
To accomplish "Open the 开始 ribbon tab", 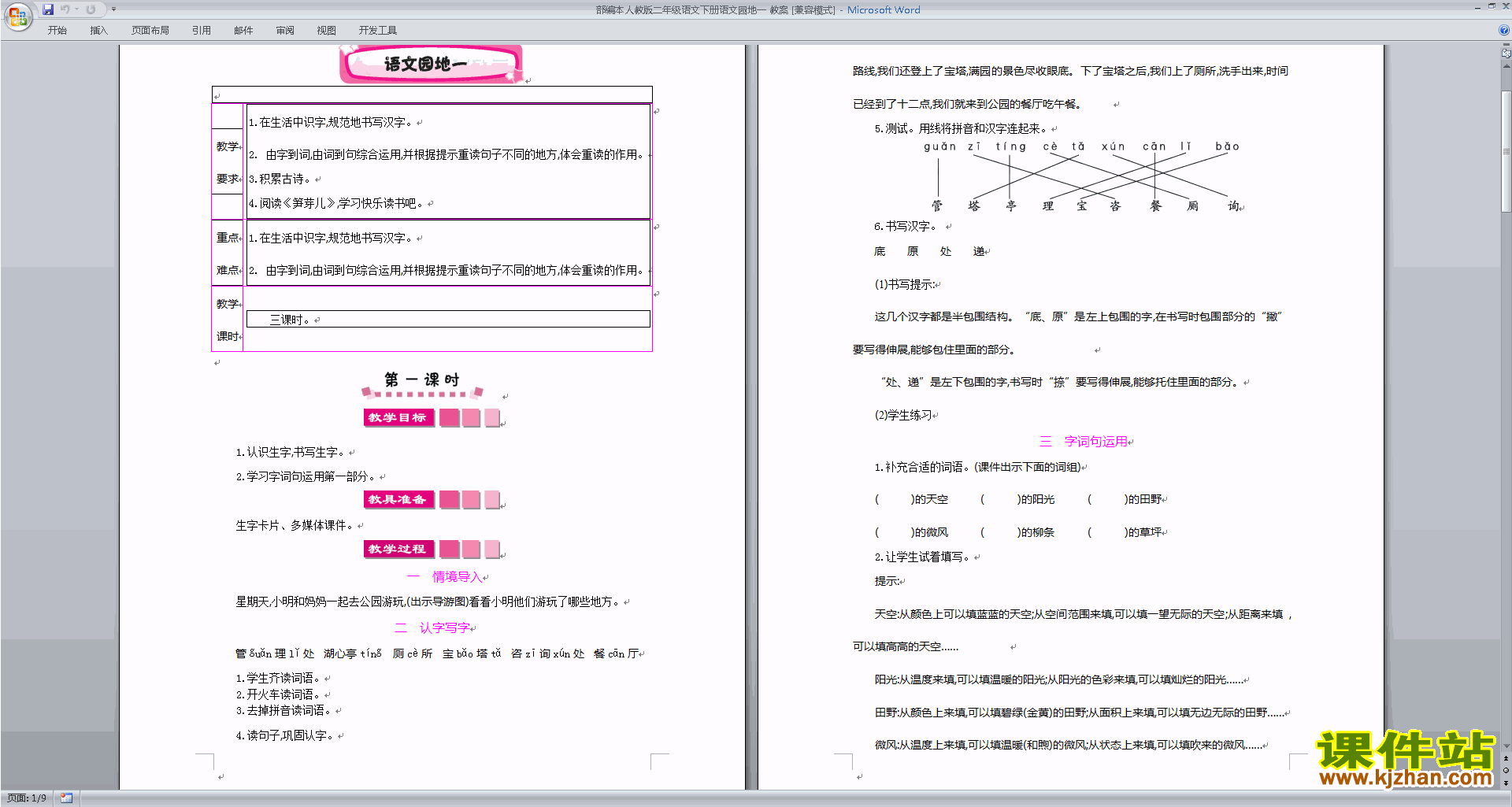I will [57, 31].
